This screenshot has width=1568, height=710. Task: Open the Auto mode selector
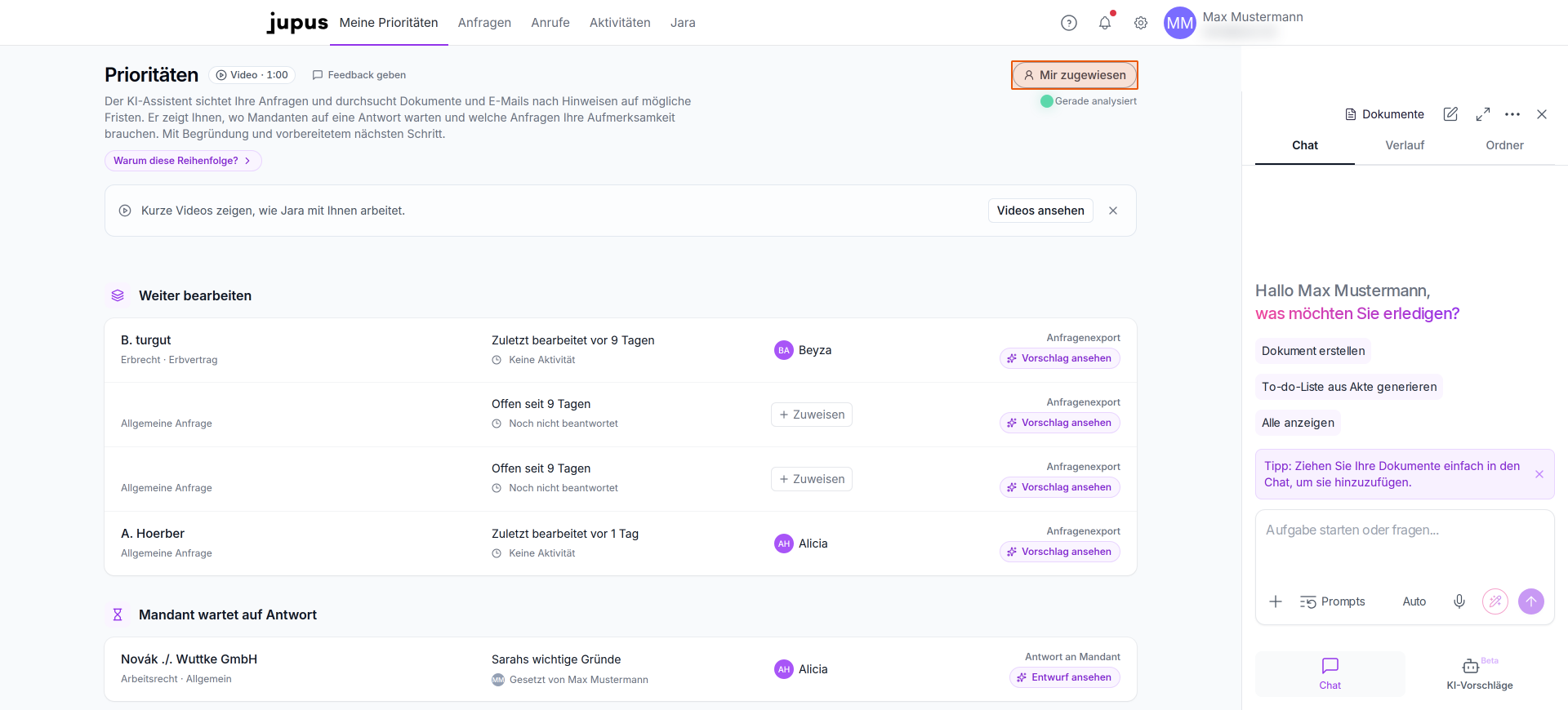pos(1414,601)
